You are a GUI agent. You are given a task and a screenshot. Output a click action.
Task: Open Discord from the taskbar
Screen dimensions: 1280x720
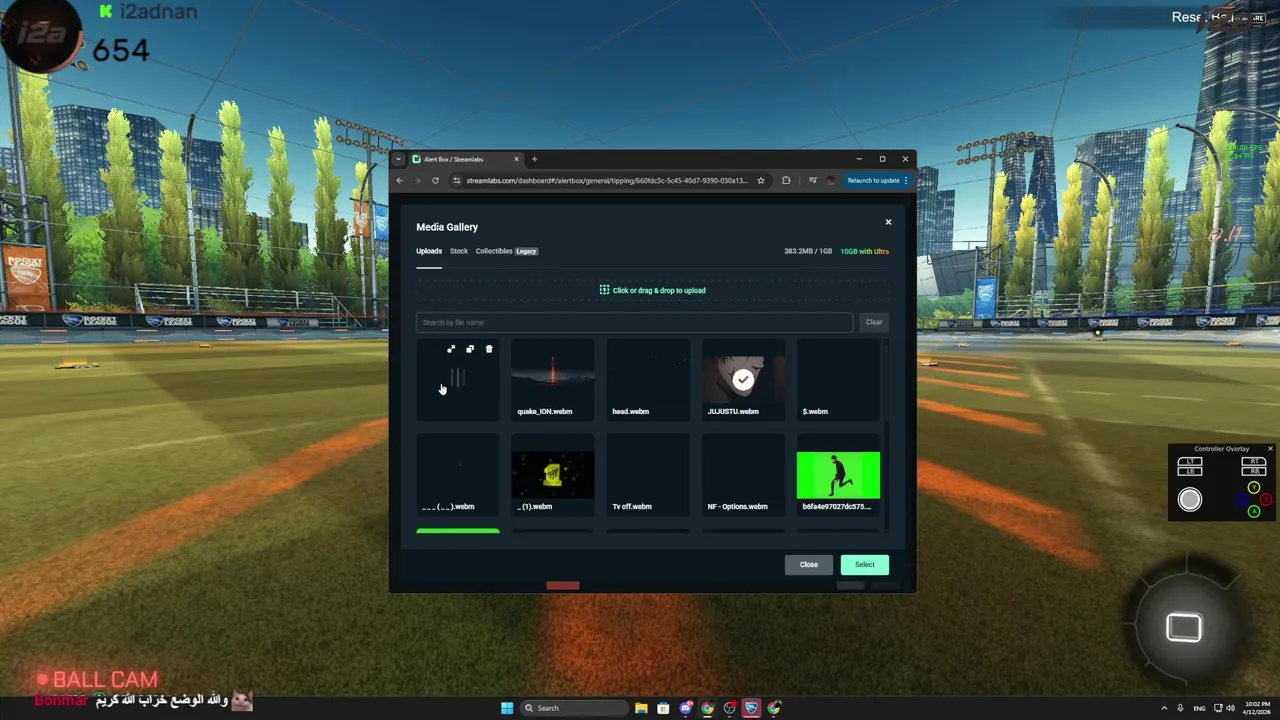pos(685,708)
